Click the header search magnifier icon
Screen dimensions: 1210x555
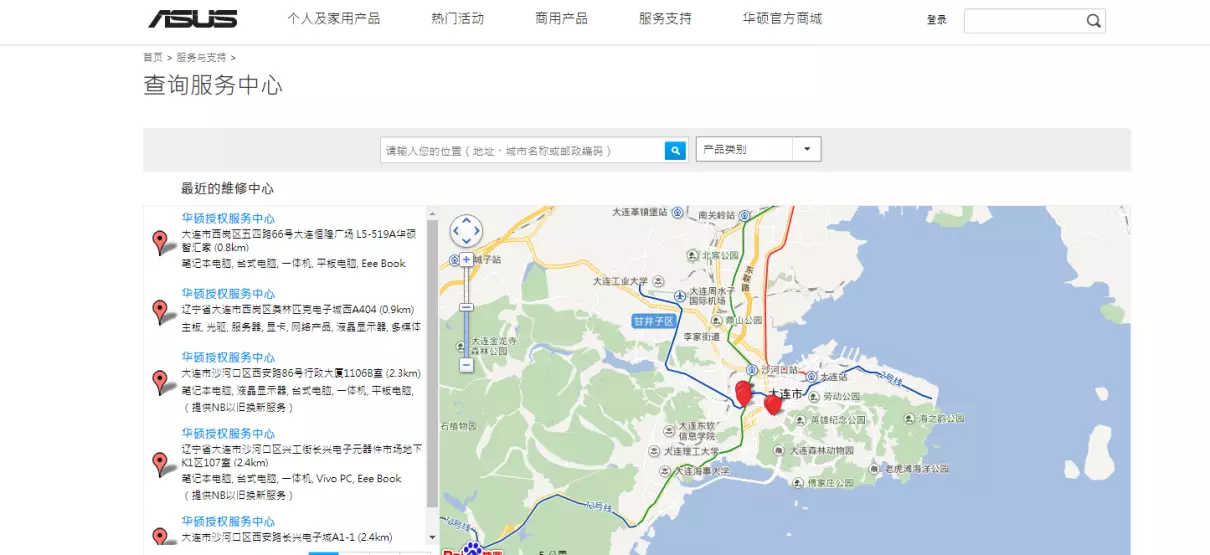(x=1093, y=20)
